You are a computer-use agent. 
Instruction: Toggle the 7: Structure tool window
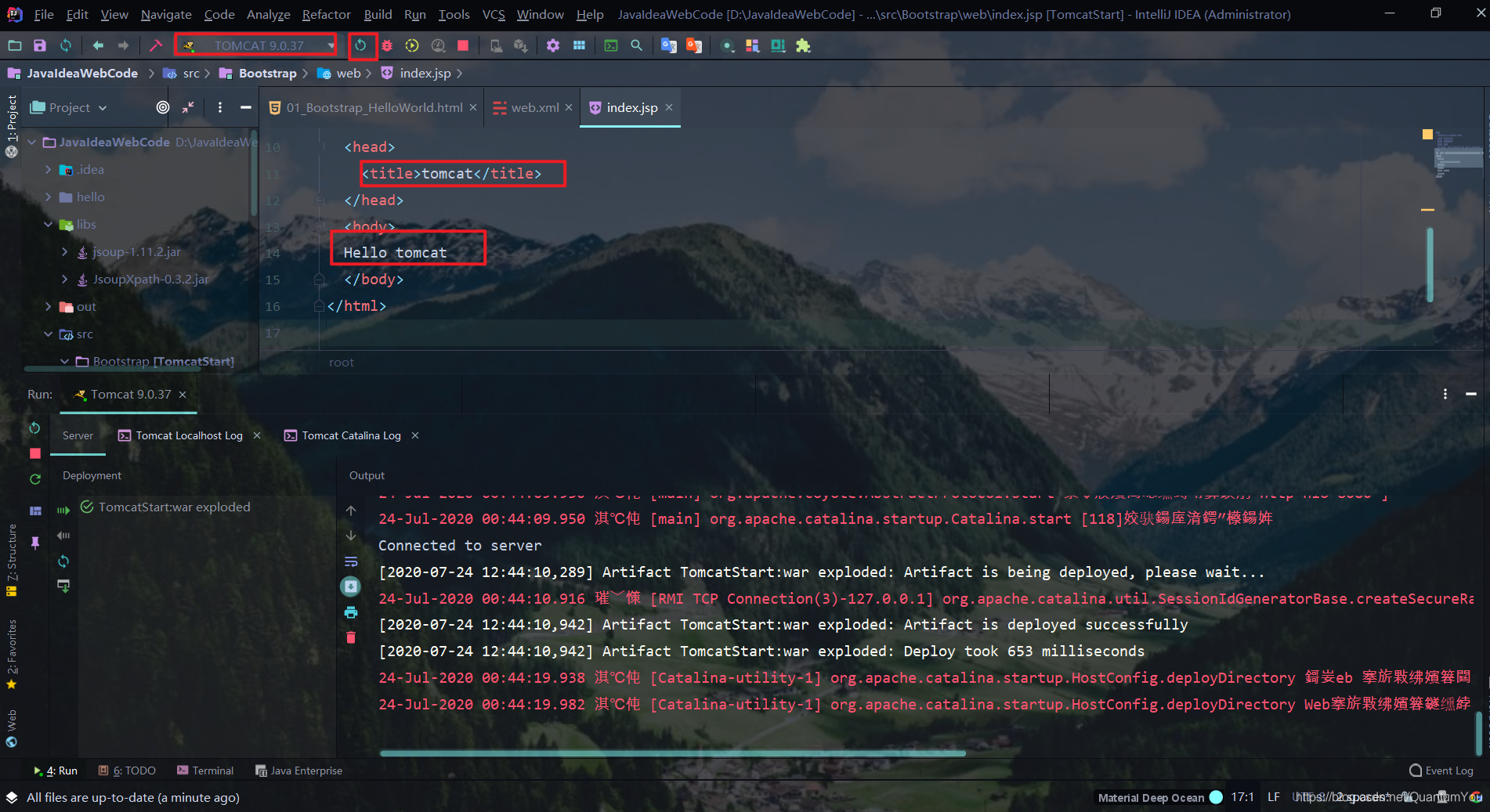[12, 560]
